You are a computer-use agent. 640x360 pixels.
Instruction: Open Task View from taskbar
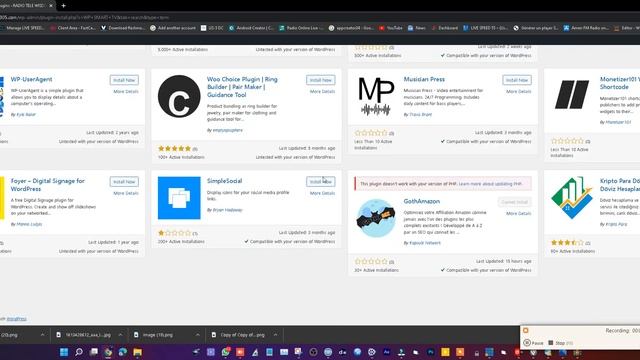(x=93, y=352)
